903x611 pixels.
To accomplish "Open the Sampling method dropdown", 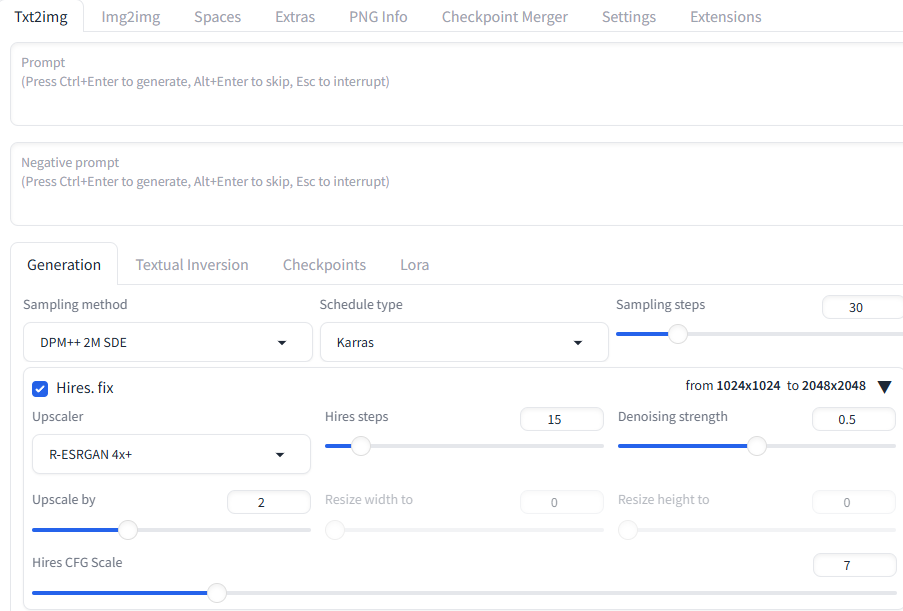I will point(168,342).
